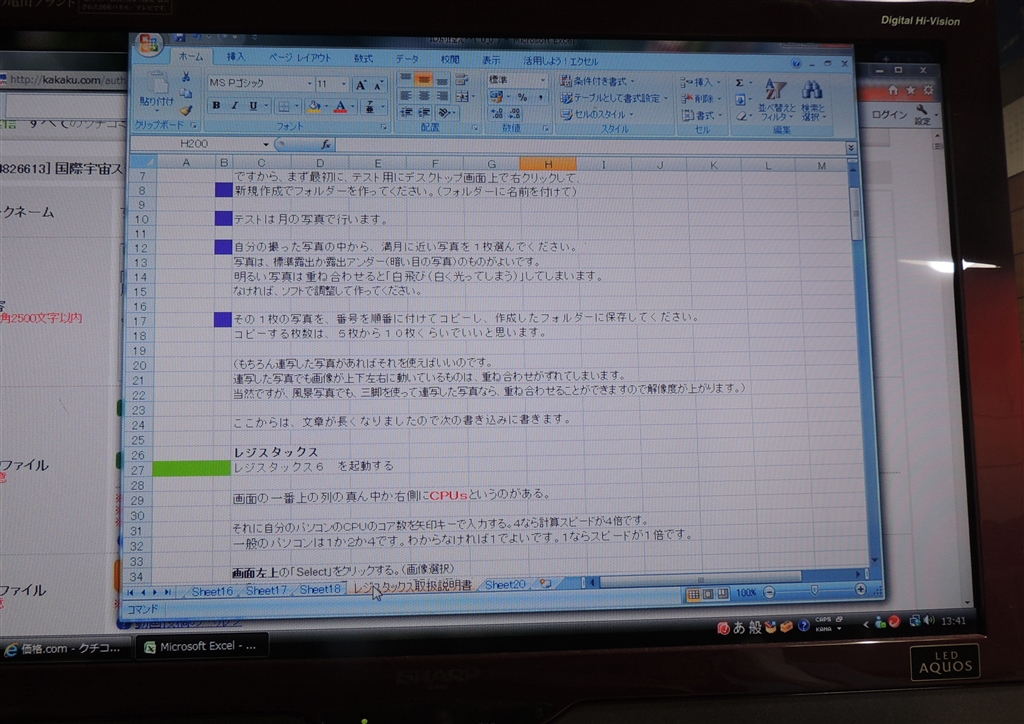
Task: Click the Cut scissors icon
Action: 186,77
